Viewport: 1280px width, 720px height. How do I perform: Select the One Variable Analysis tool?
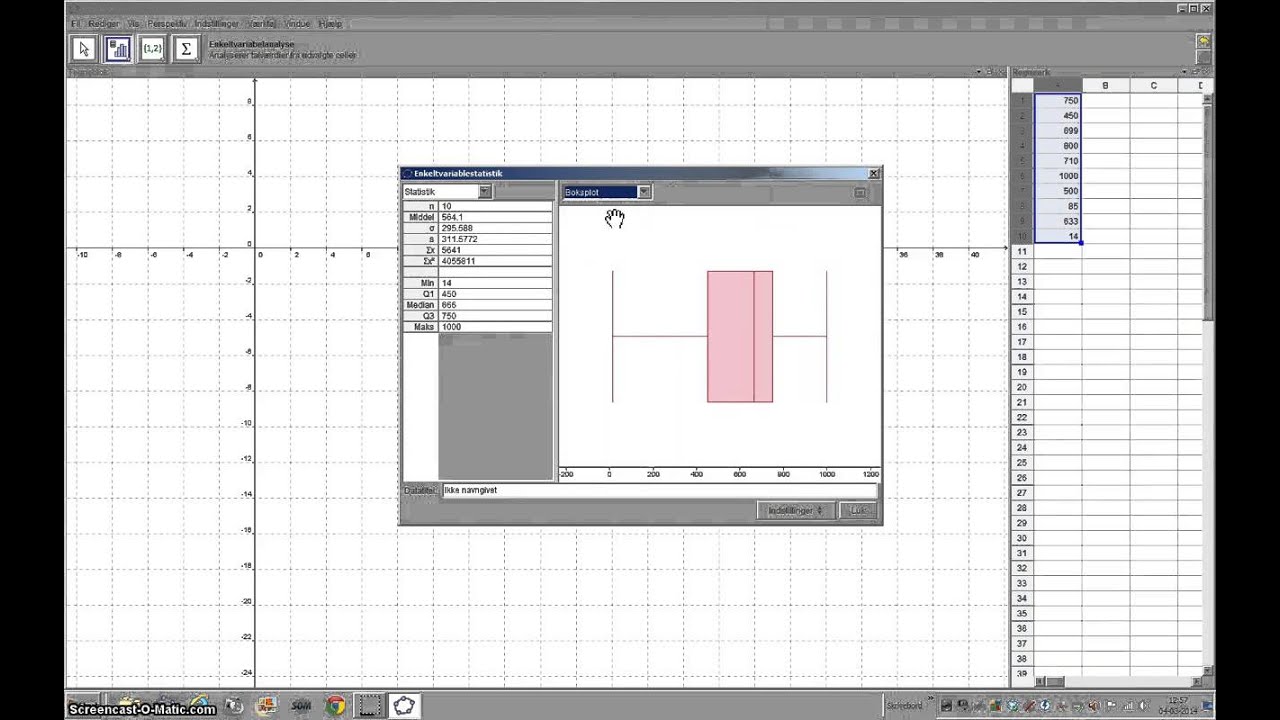pyautogui.click(x=118, y=49)
